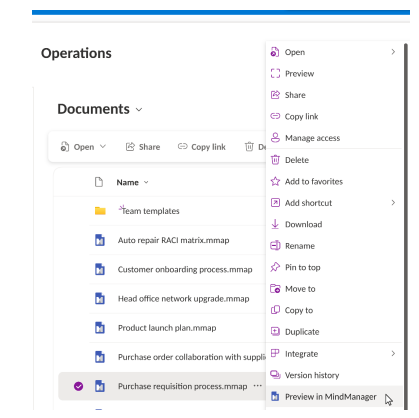Choose Manage access from context menu
Screen dimensions: 419x418
[x=334, y=138]
